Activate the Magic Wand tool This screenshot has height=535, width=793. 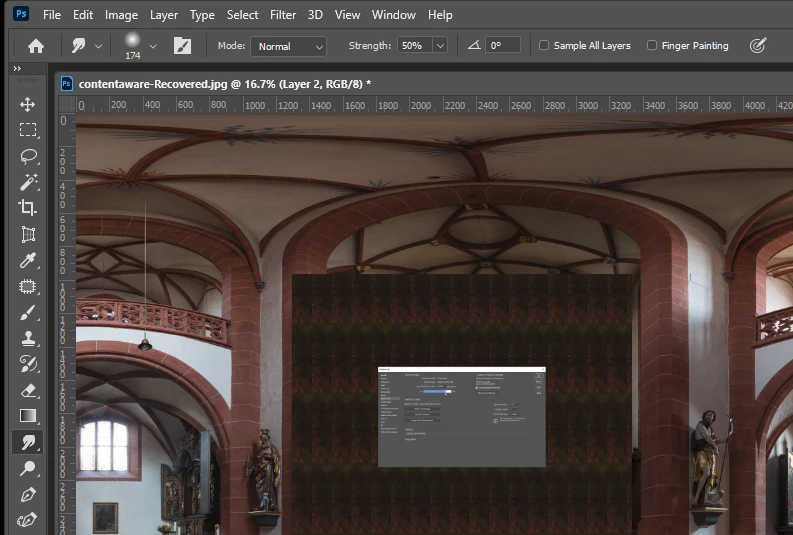28,182
